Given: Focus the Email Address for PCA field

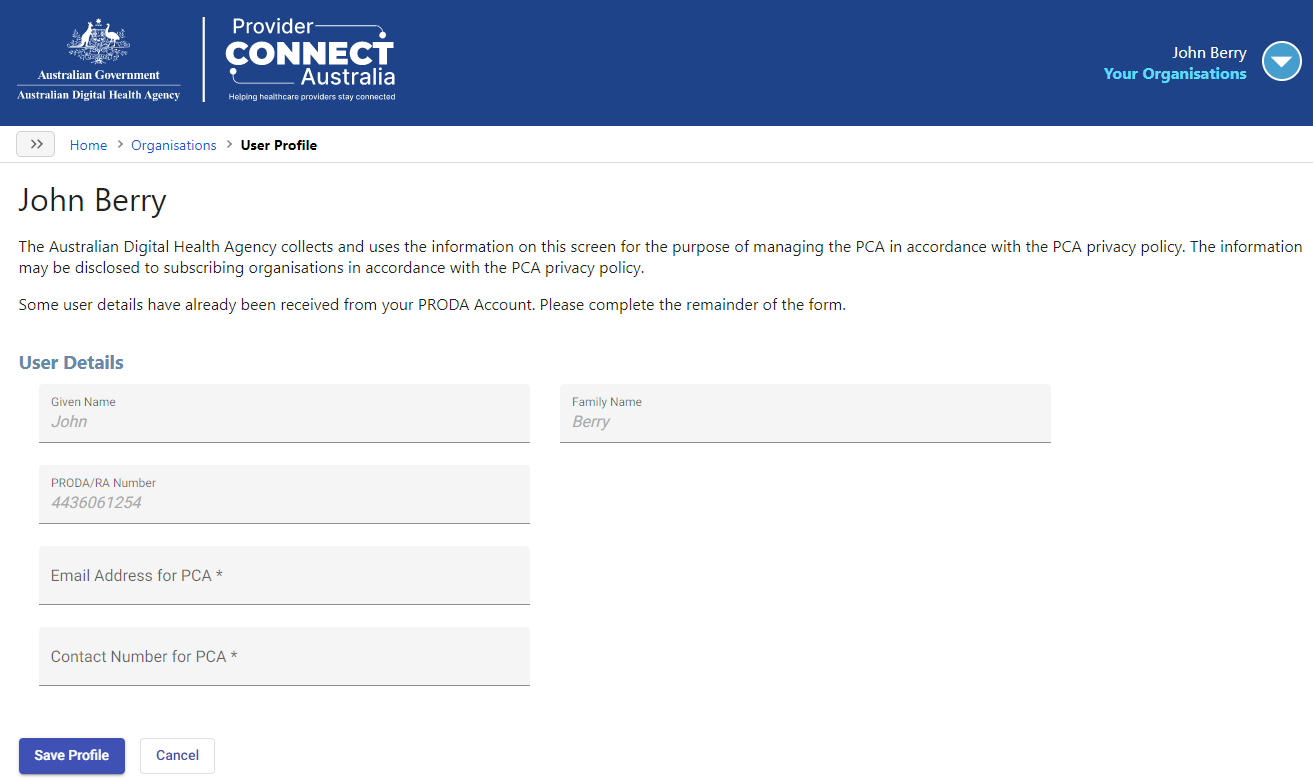Looking at the screenshot, I should (x=284, y=575).
